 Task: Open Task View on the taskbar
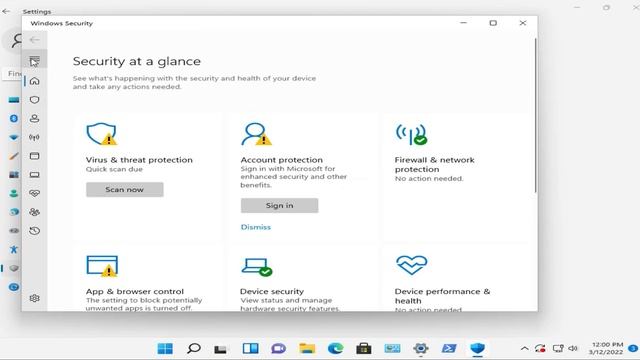[x=220, y=349]
